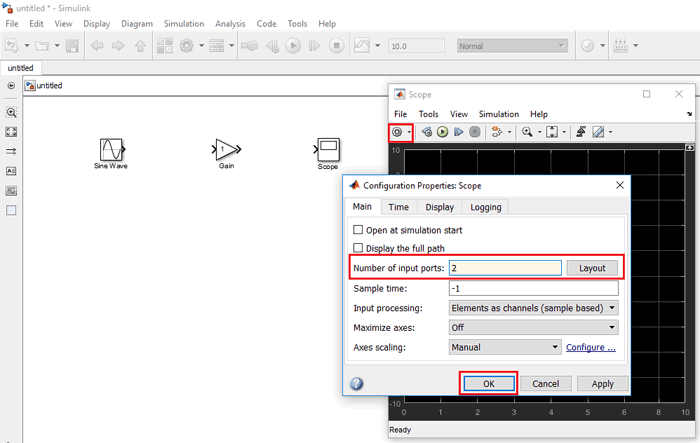
Task: Expand arrow next to Model Configuration gear
Action: 201,46
